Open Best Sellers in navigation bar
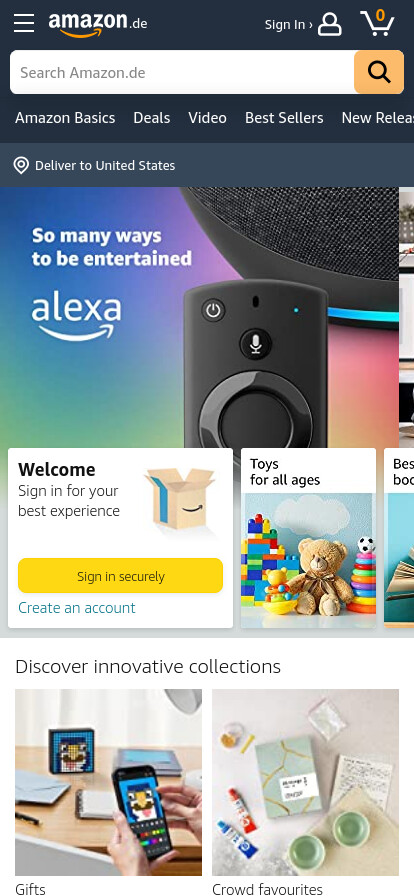This screenshot has width=414, height=896. coord(284,118)
